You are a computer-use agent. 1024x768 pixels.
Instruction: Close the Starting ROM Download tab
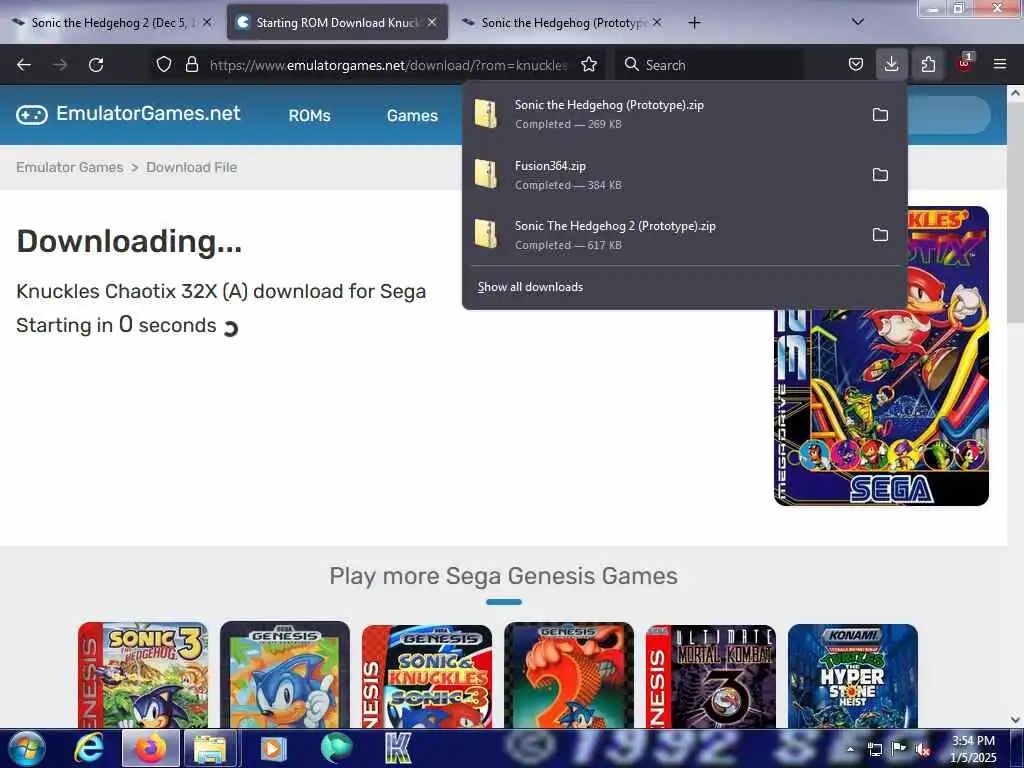click(x=432, y=22)
